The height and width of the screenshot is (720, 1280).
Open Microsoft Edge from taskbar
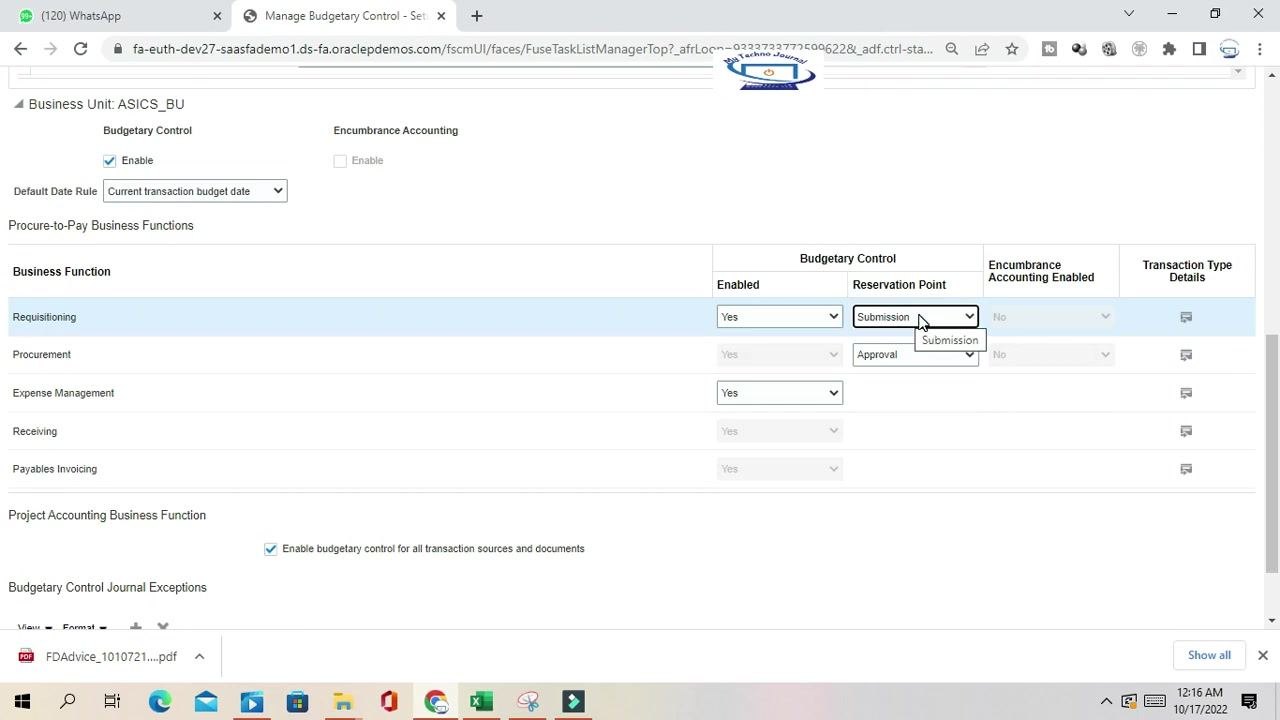[160, 701]
